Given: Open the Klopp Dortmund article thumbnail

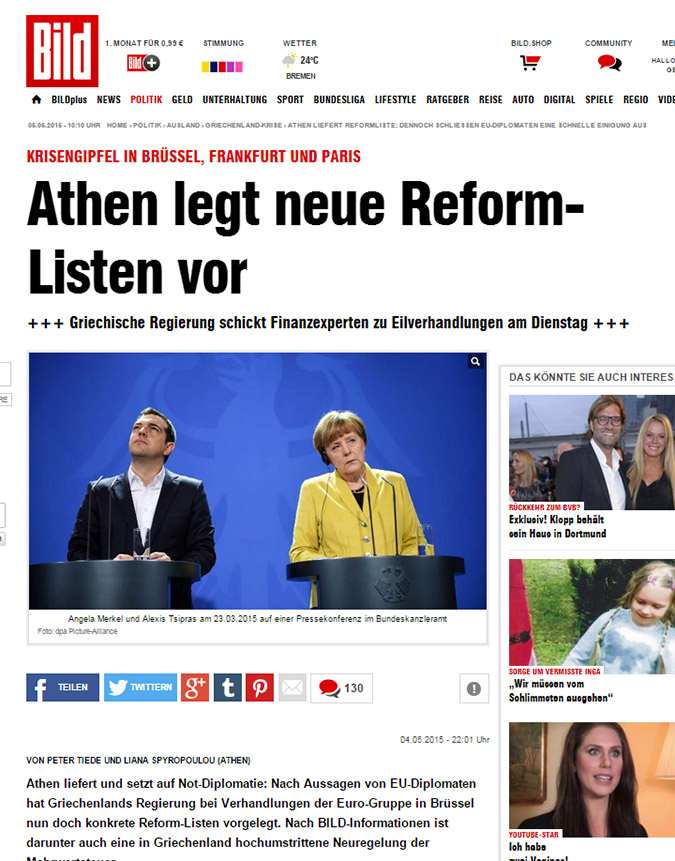Looking at the screenshot, I should (x=592, y=452).
